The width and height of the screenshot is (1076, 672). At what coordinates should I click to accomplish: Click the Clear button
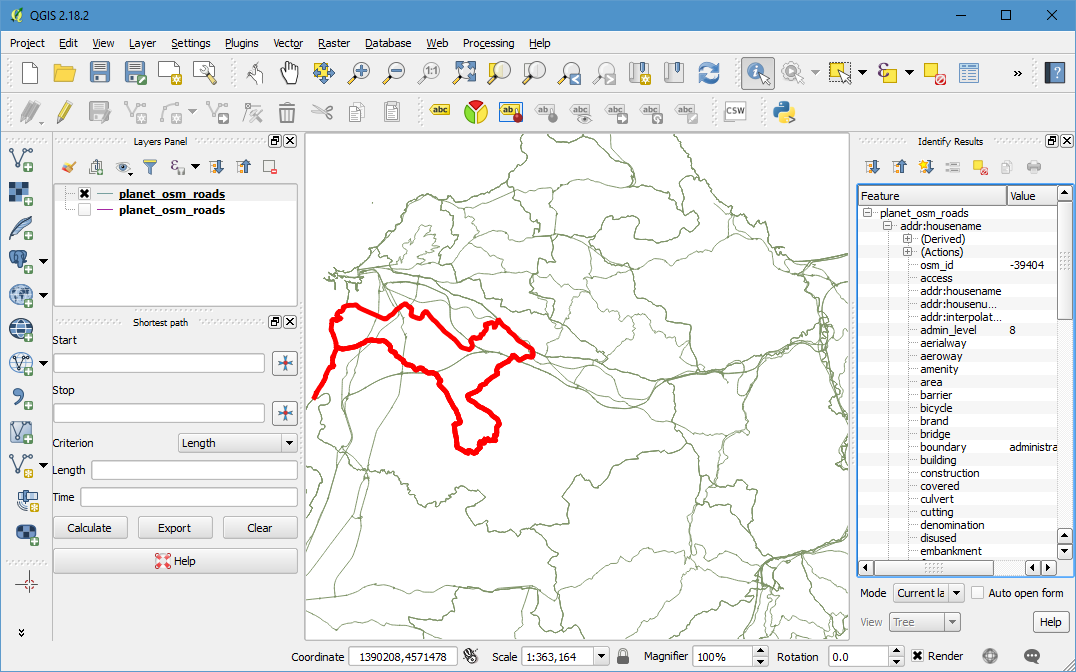click(x=259, y=528)
